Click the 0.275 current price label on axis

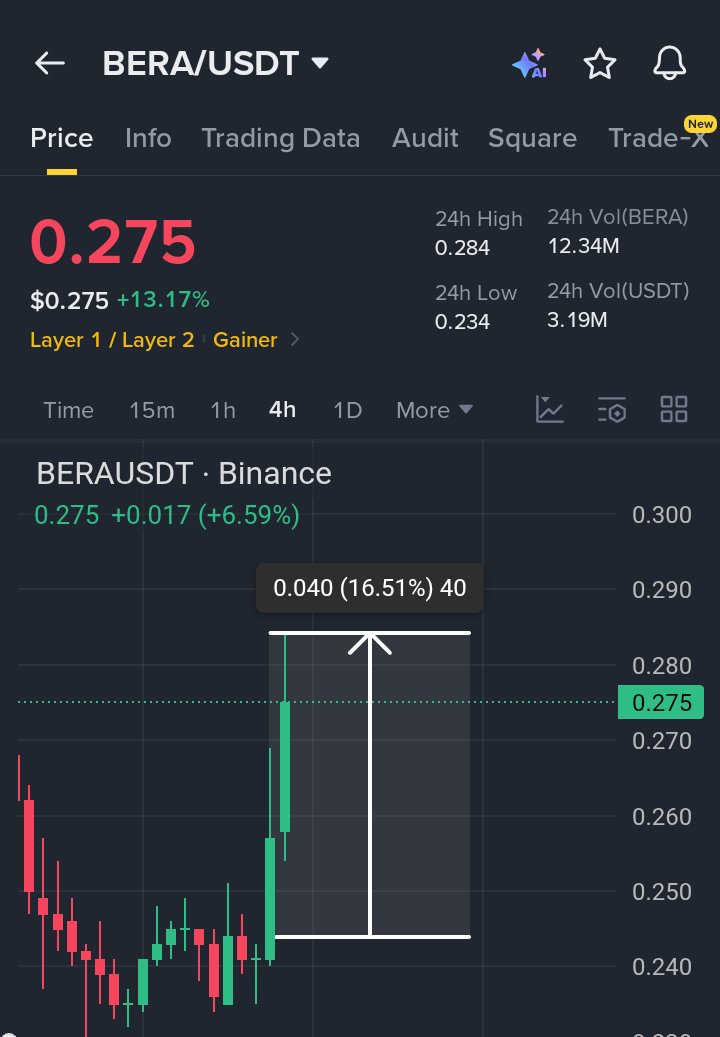click(660, 702)
